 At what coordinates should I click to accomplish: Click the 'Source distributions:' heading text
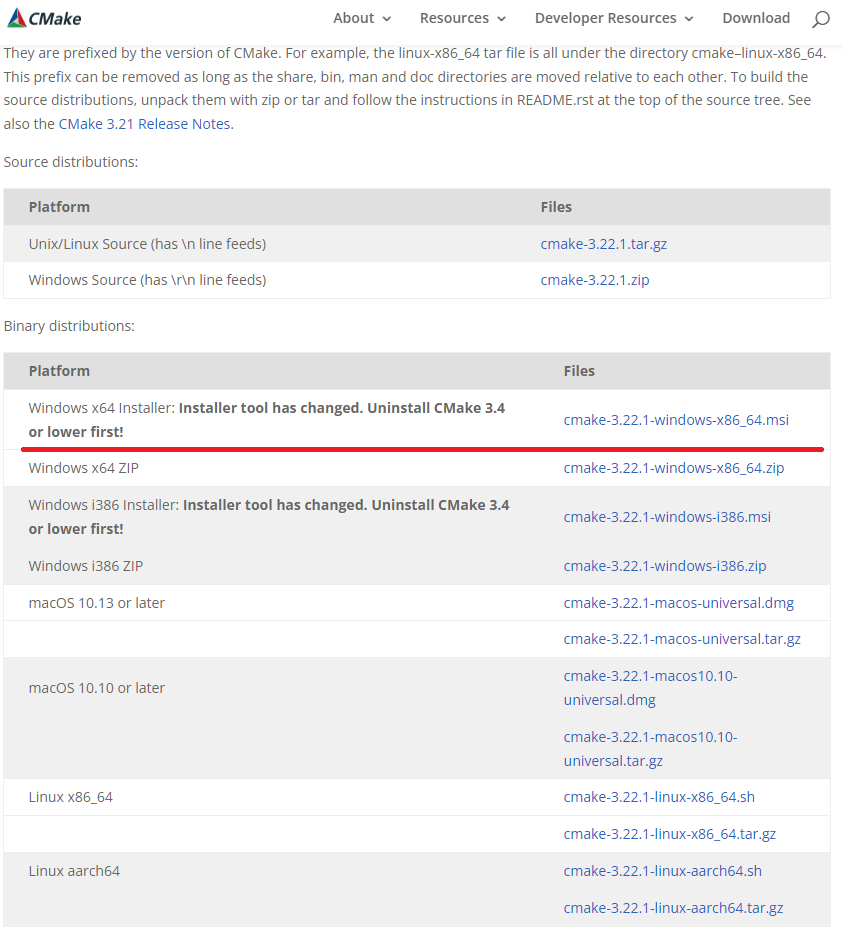pos(70,162)
